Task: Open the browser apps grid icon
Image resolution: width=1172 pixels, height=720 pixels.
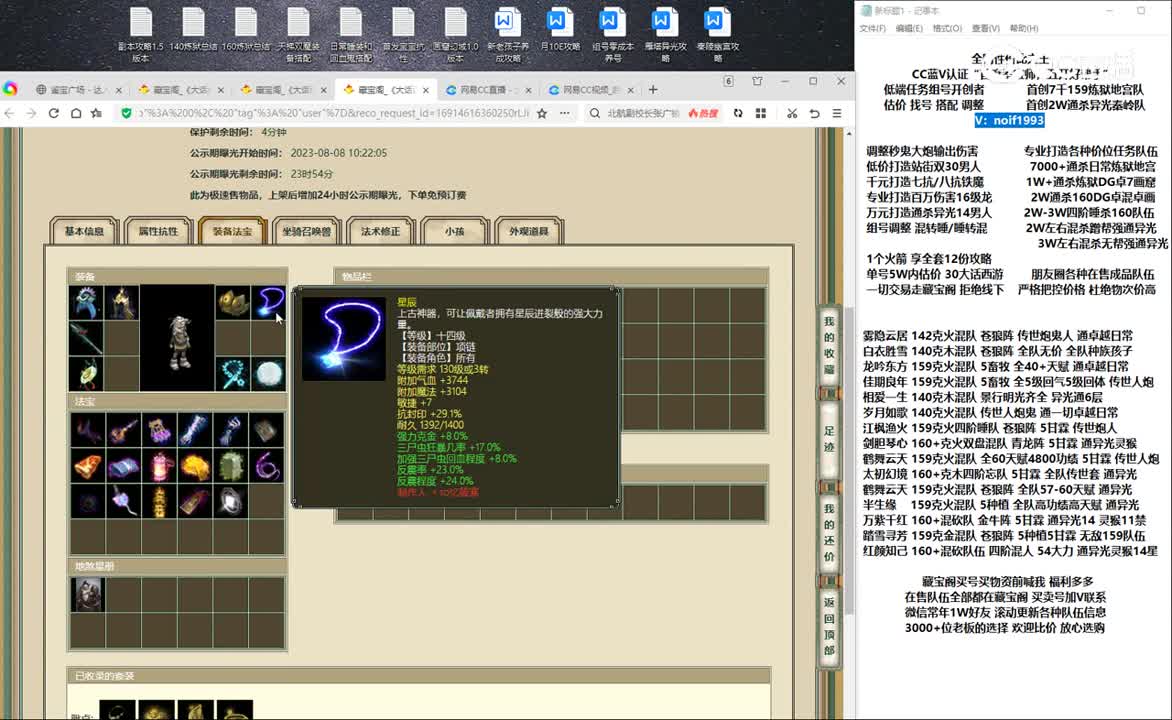Action: tap(761, 113)
